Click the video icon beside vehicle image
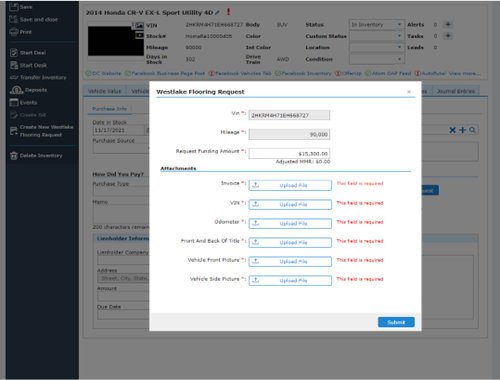 [139, 35]
